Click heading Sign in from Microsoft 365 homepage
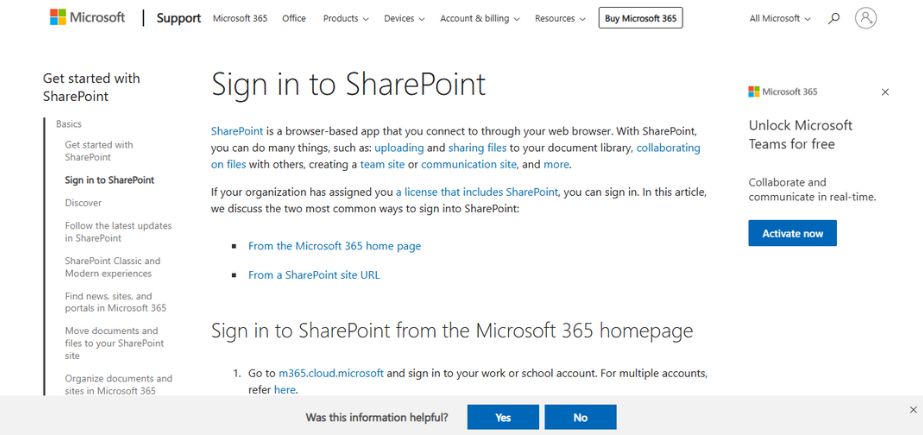 tap(451, 331)
